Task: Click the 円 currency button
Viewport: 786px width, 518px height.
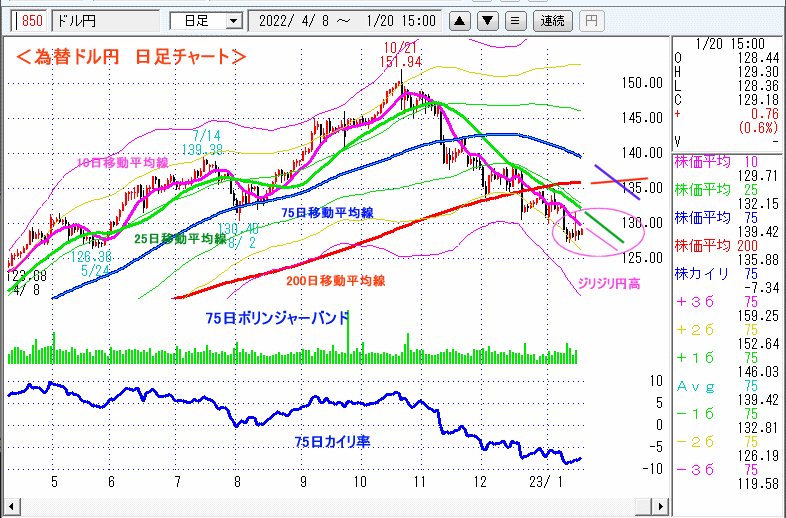Action: click(x=591, y=20)
